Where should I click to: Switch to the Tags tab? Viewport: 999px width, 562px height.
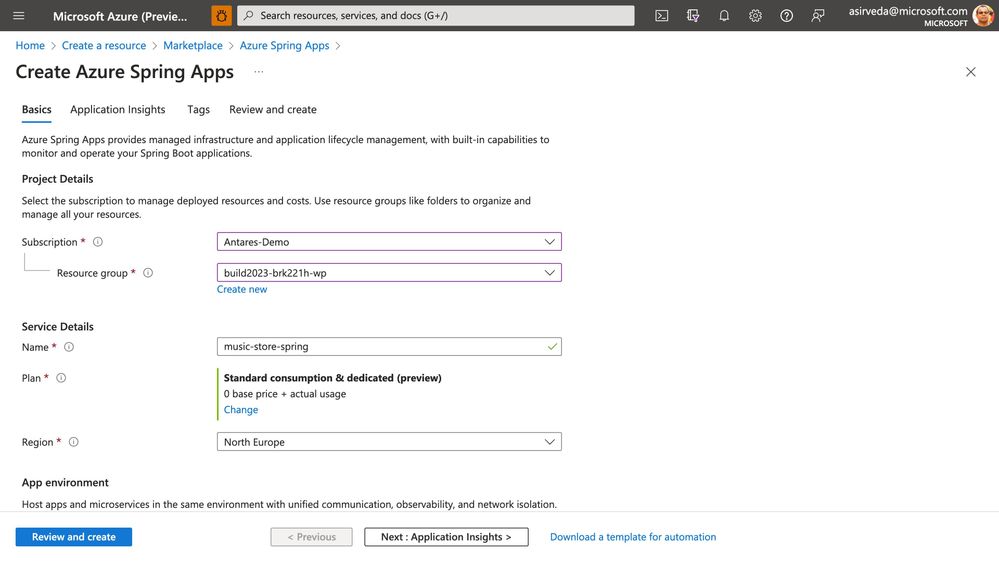coord(198,110)
